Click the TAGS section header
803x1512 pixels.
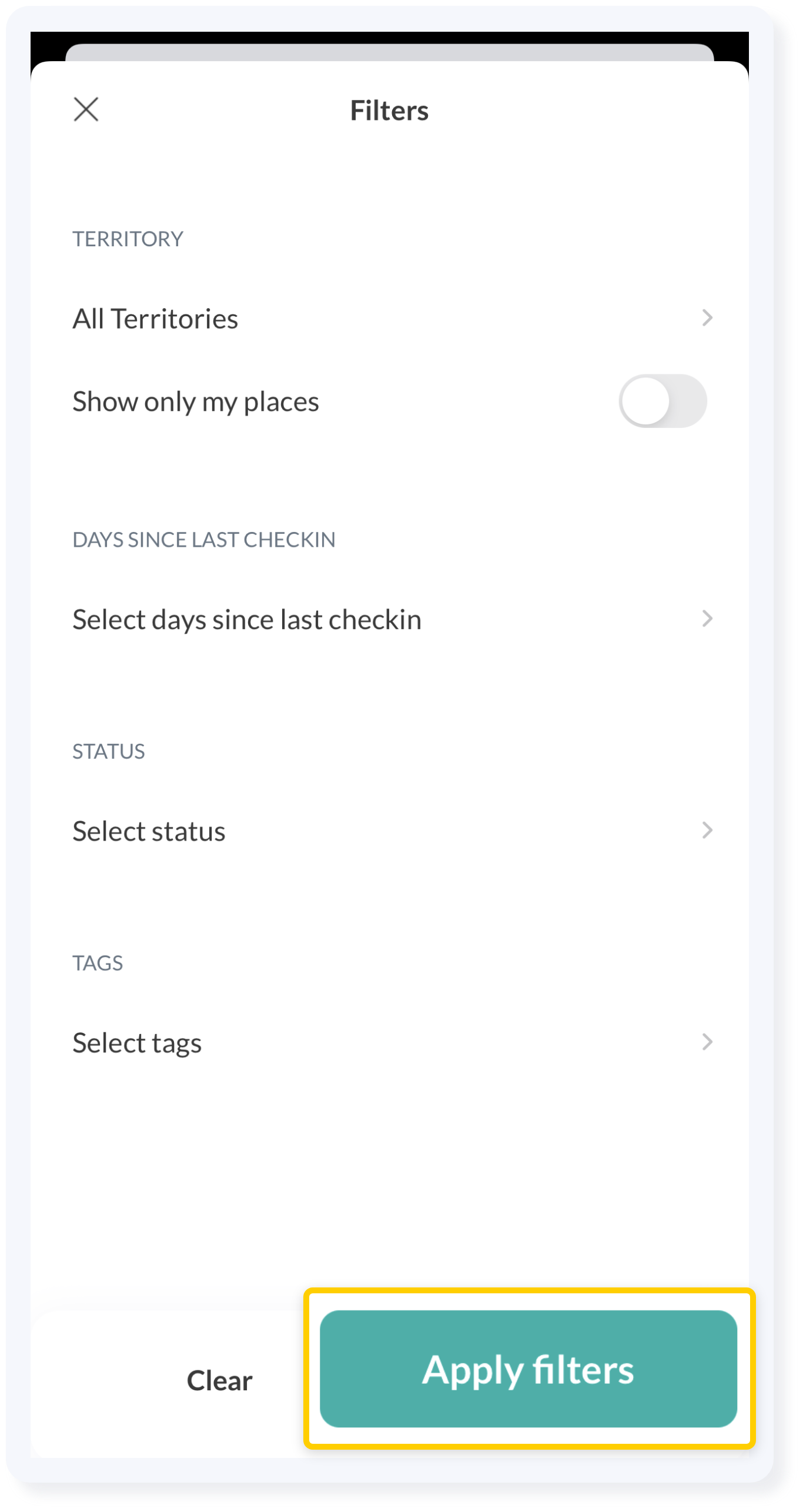[x=98, y=963]
